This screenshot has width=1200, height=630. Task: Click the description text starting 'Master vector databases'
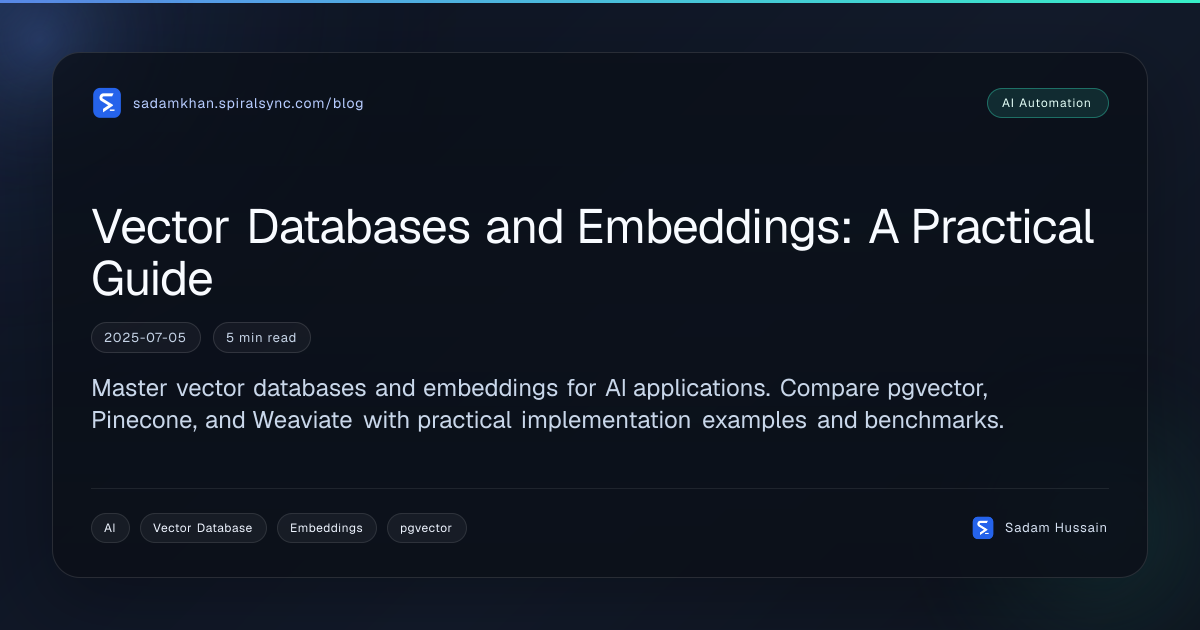click(x=547, y=403)
